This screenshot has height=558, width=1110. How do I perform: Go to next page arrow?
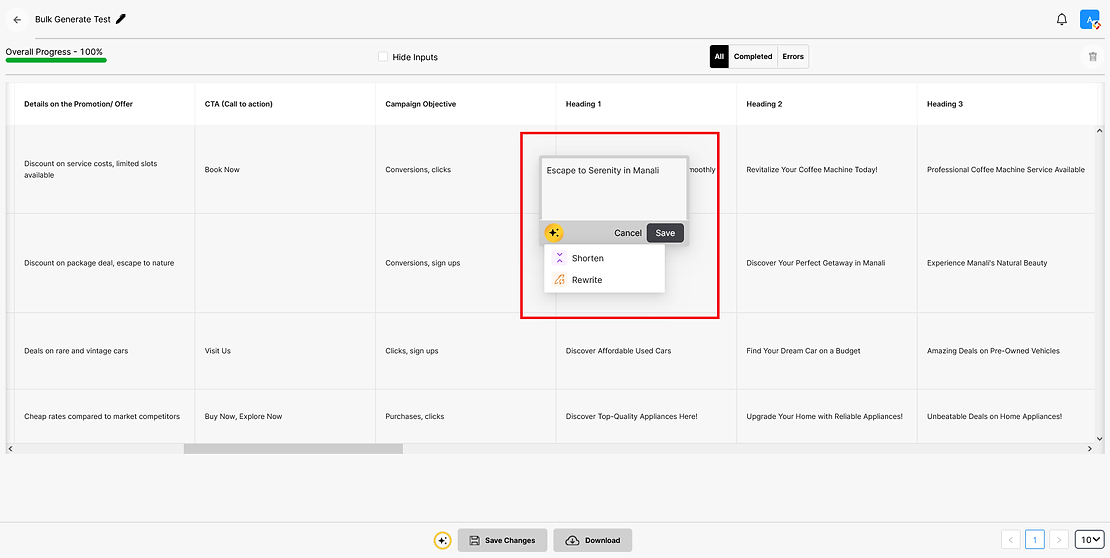pyautogui.click(x=1058, y=540)
